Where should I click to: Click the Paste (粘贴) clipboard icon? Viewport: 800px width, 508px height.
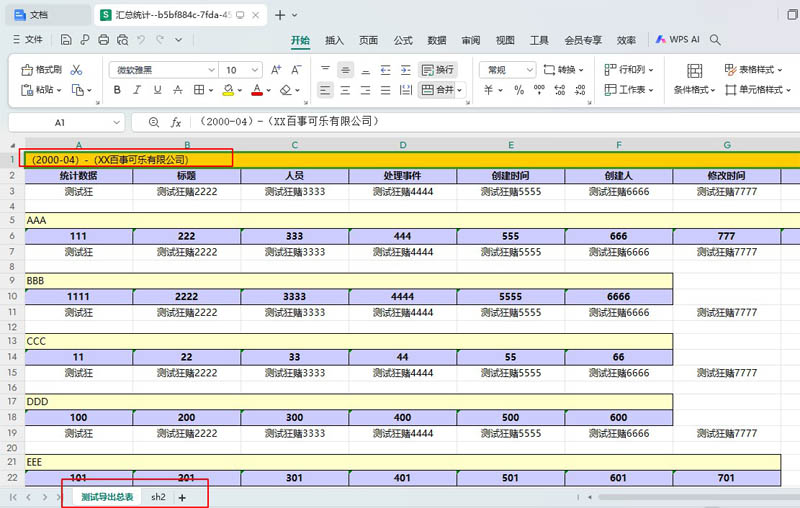coord(27,90)
